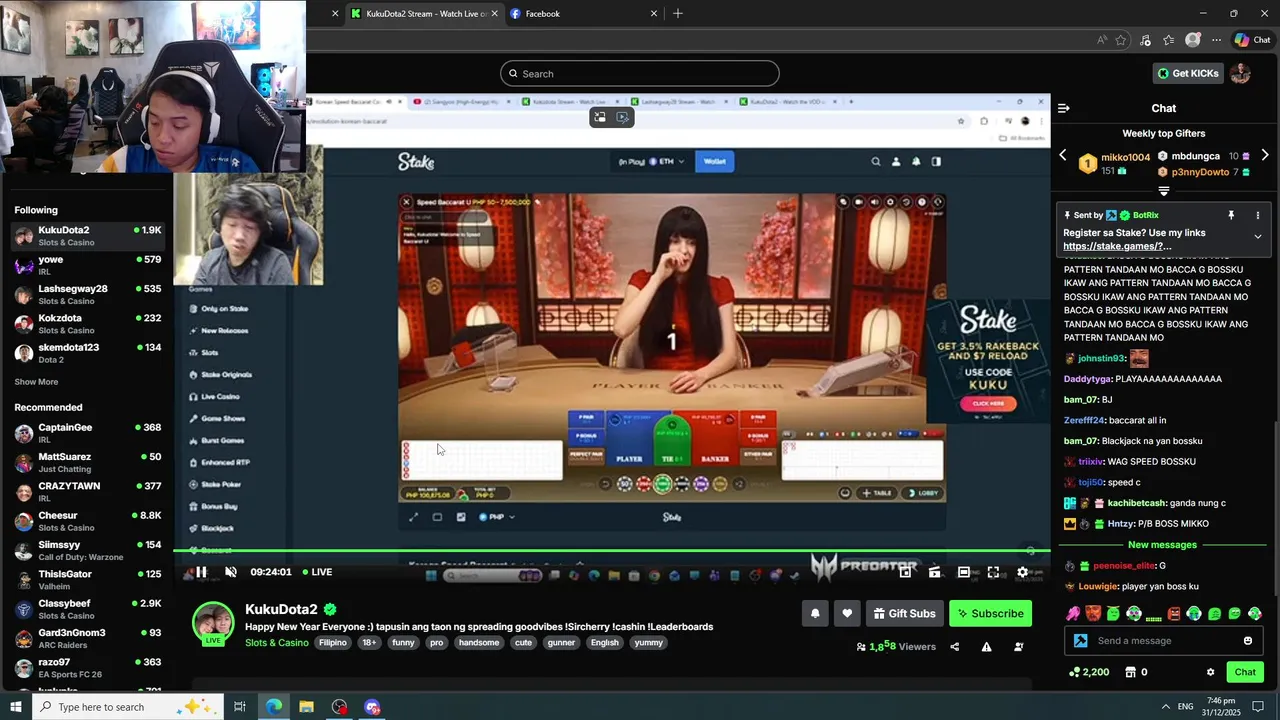Unmute the stream volume speaker icon
The height and width of the screenshot is (720, 1280).
click(x=231, y=572)
